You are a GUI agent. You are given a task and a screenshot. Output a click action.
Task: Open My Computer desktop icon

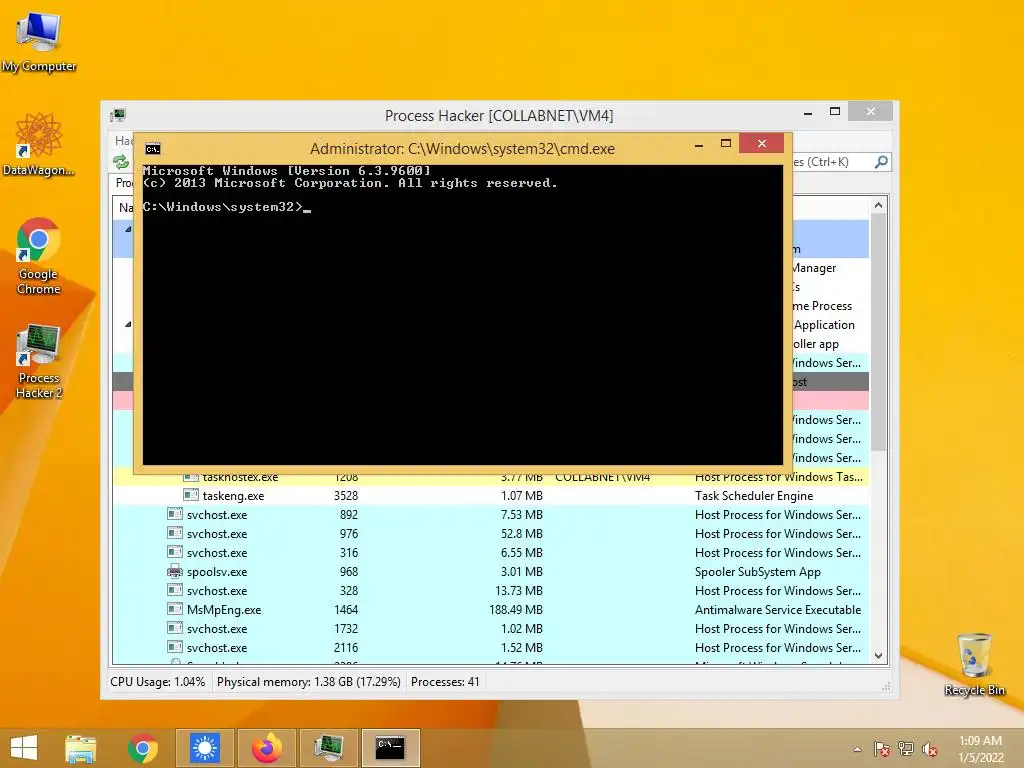39,40
